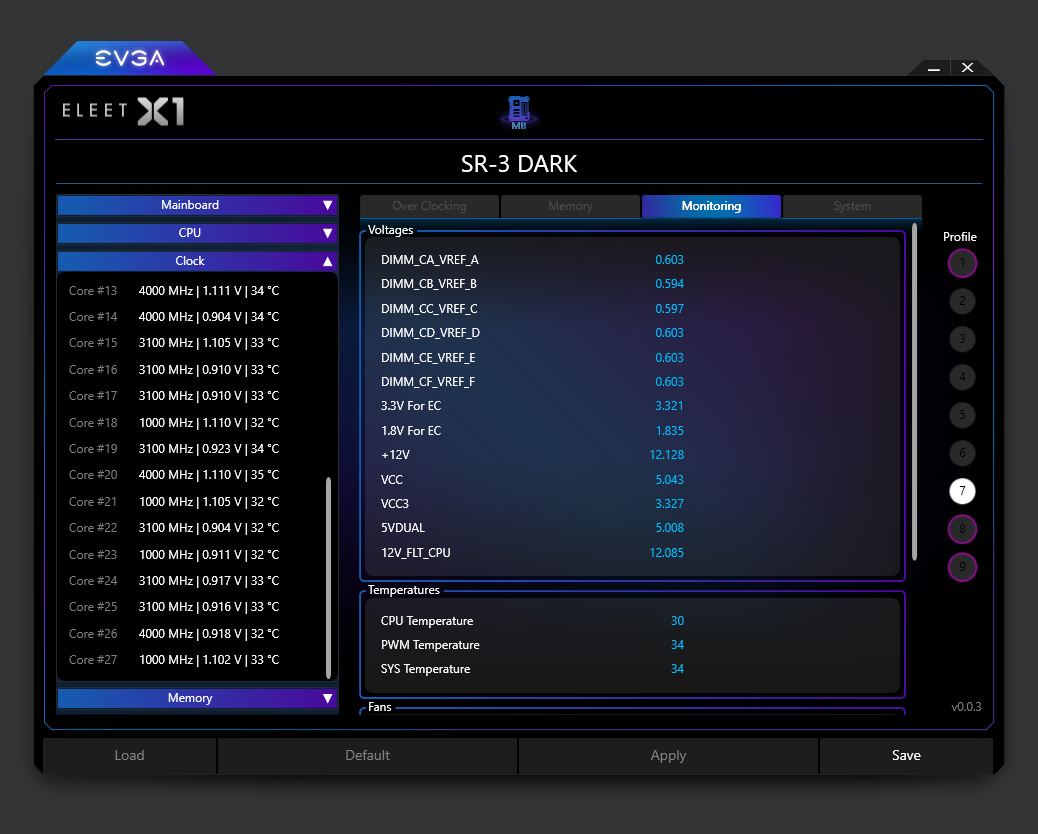
Task: Select profile 5
Action: click(962, 415)
